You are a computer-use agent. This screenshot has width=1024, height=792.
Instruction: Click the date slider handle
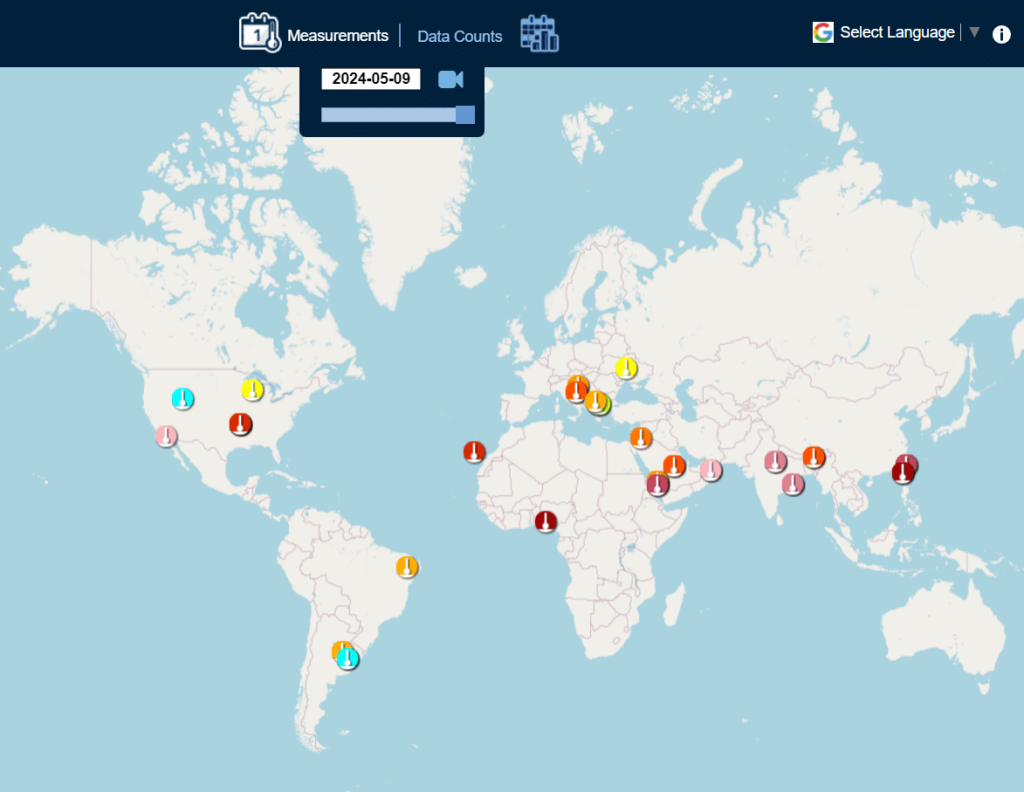tap(464, 114)
